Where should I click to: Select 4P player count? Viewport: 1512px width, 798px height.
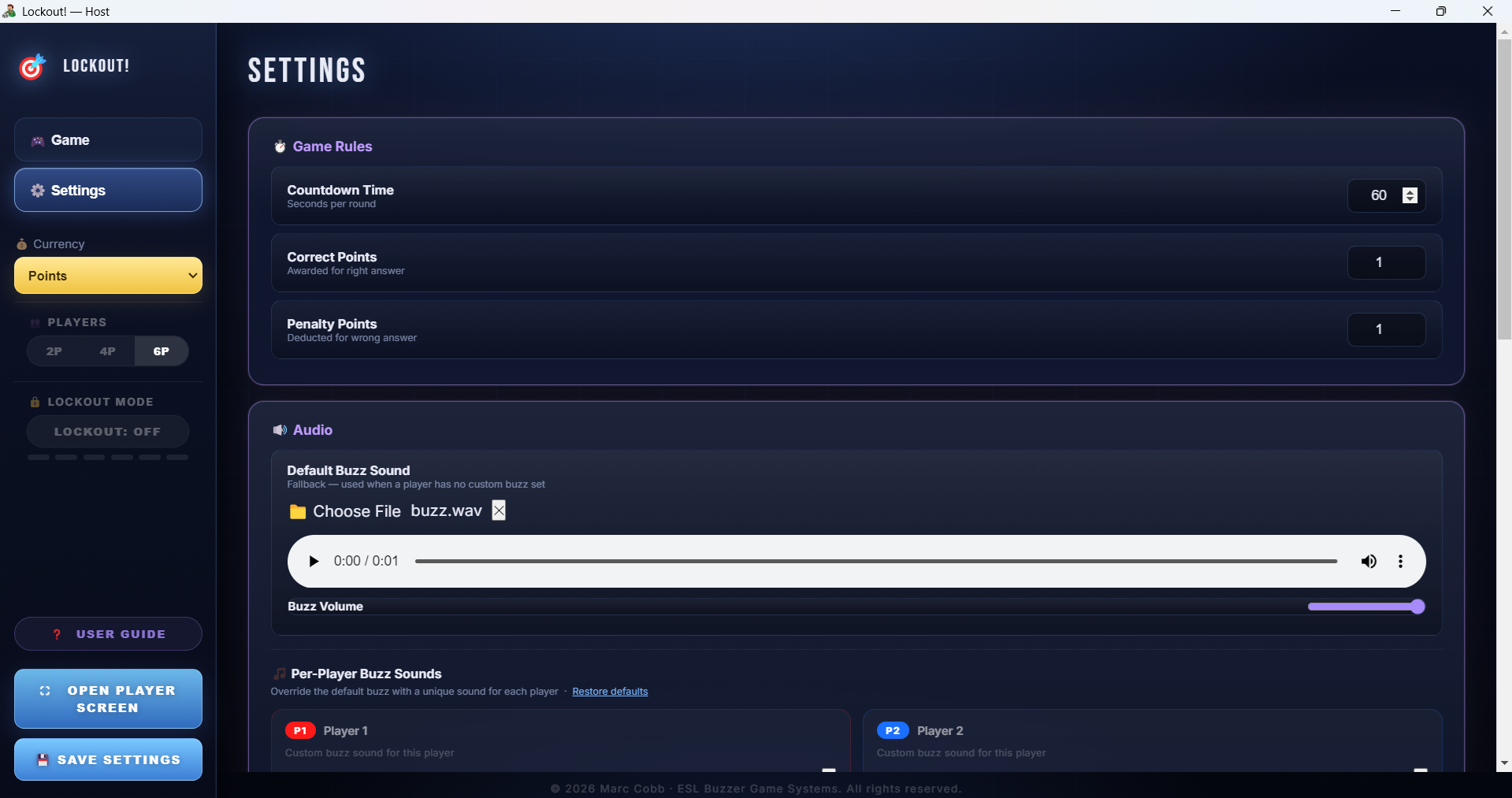tap(107, 351)
